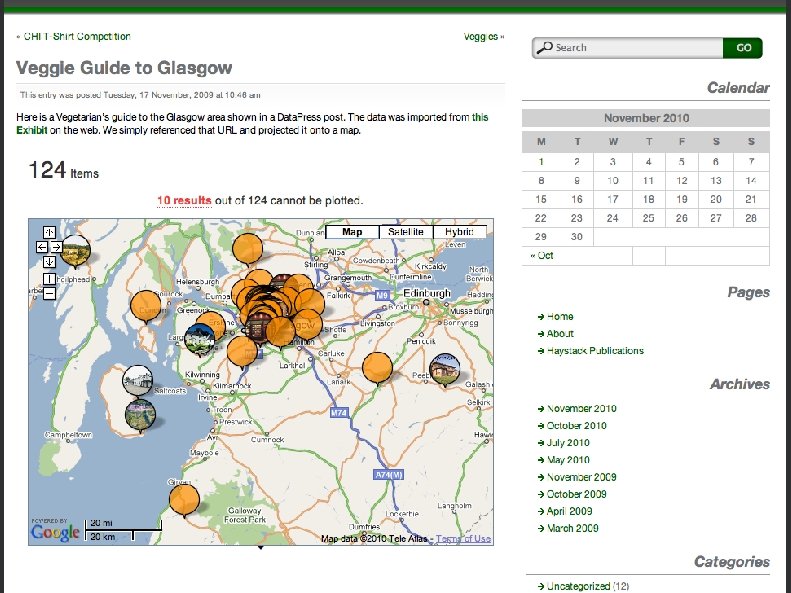Pan the map down with arrow control
This screenshot has width=791, height=593.
(x=49, y=262)
